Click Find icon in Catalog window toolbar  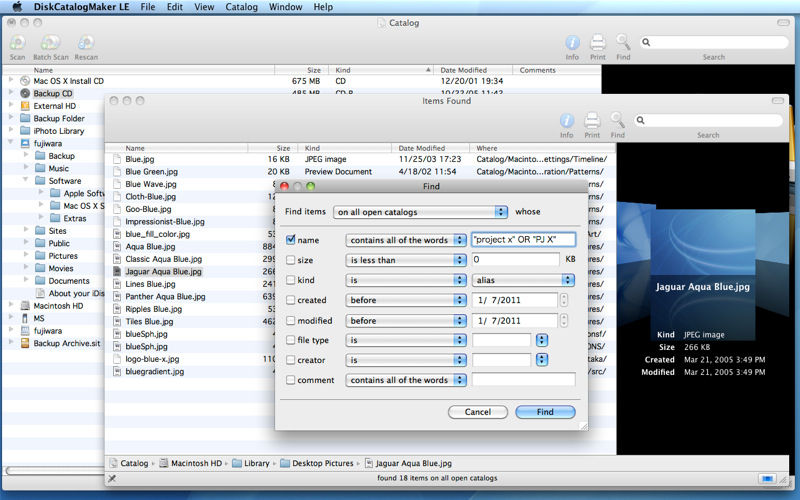(x=623, y=42)
